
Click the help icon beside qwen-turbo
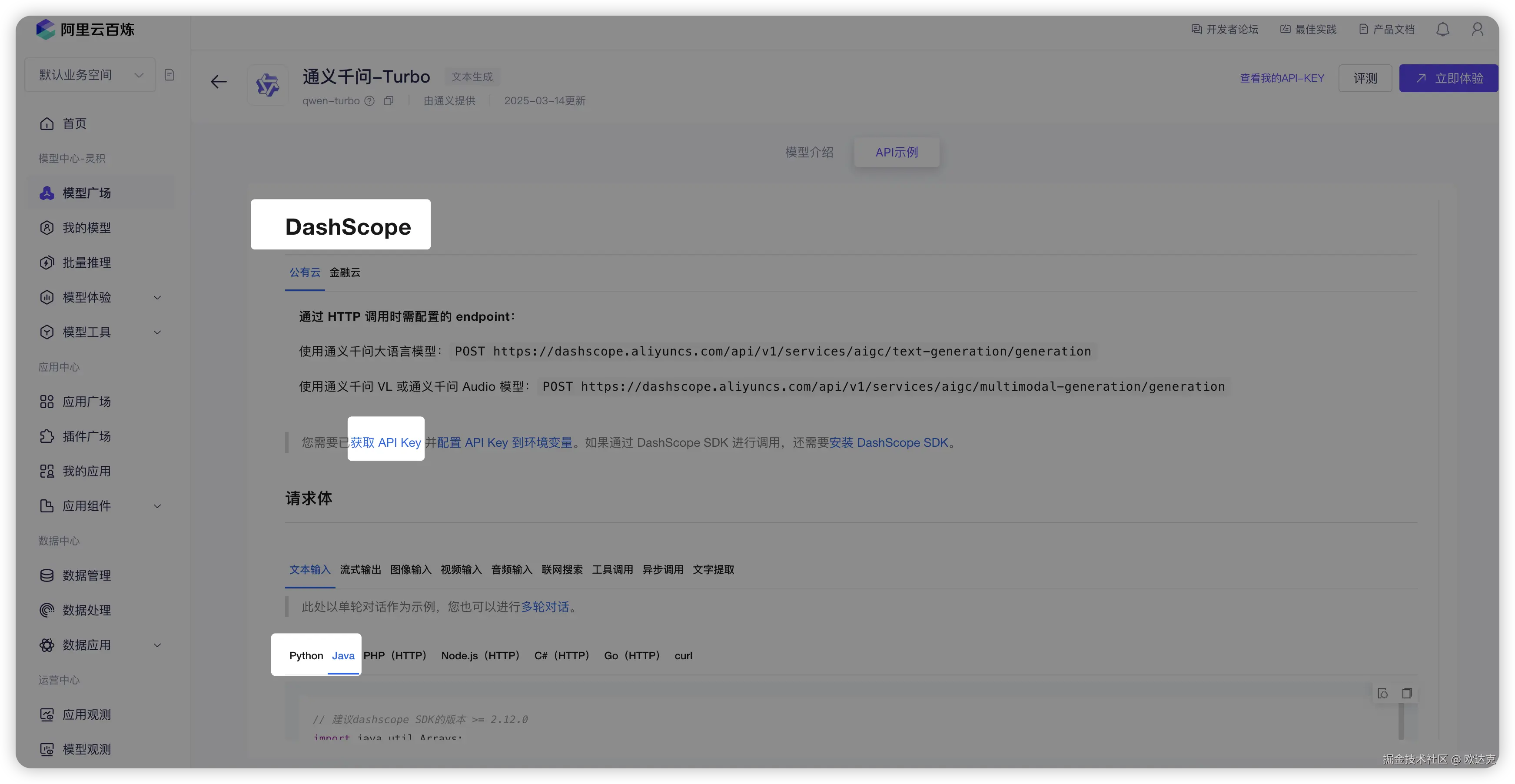[369, 101]
